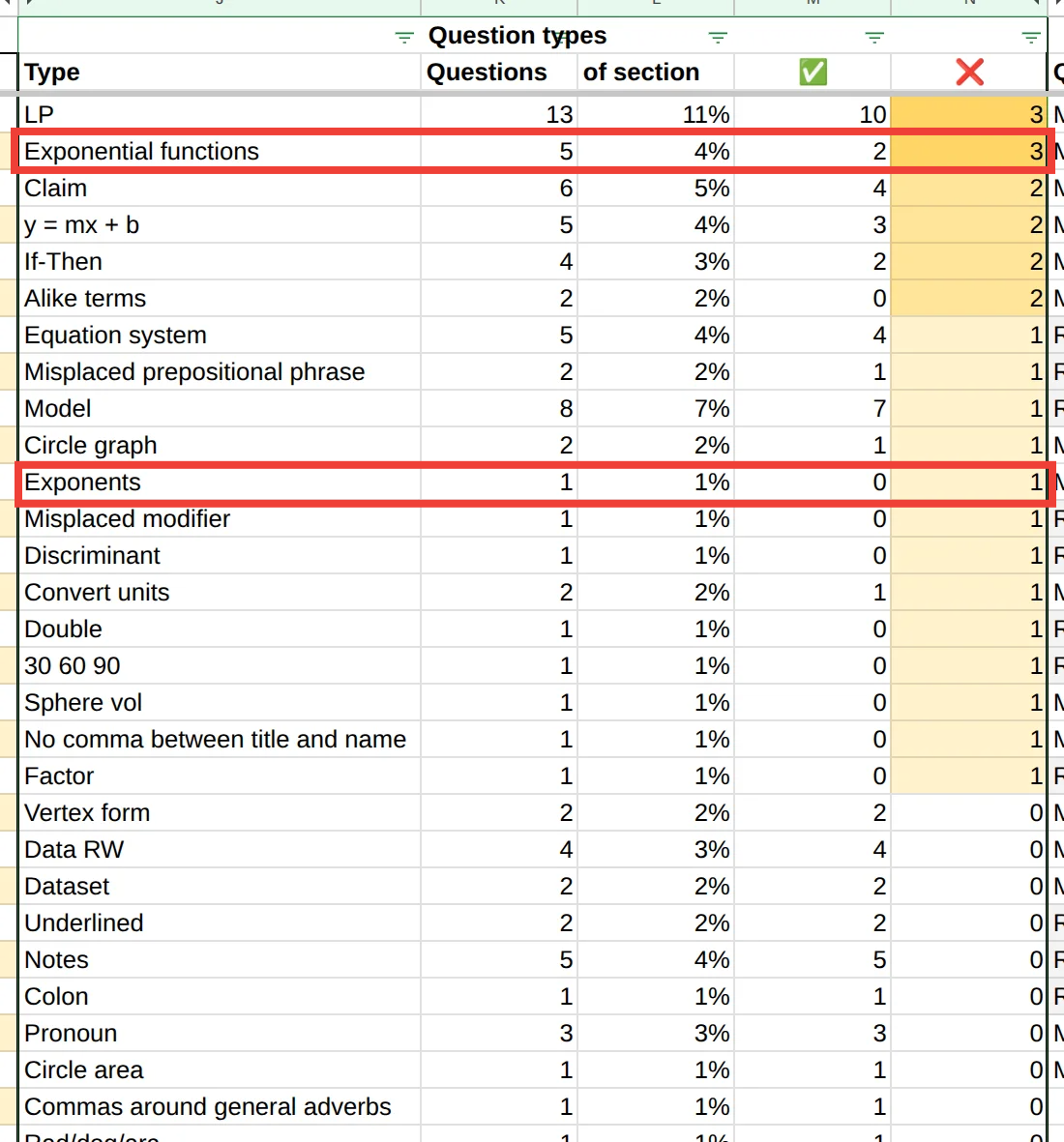Select the 8 questions cell in Model row
Image resolution: width=1064 pixels, height=1142 pixels.
pyautogui.click(x=499, y=409)
